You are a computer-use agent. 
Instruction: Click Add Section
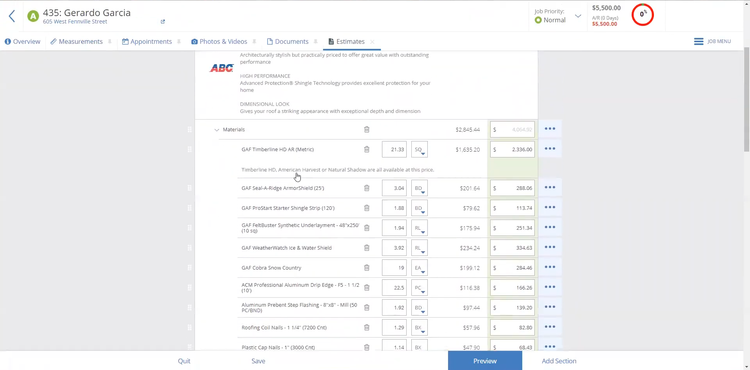559,361
